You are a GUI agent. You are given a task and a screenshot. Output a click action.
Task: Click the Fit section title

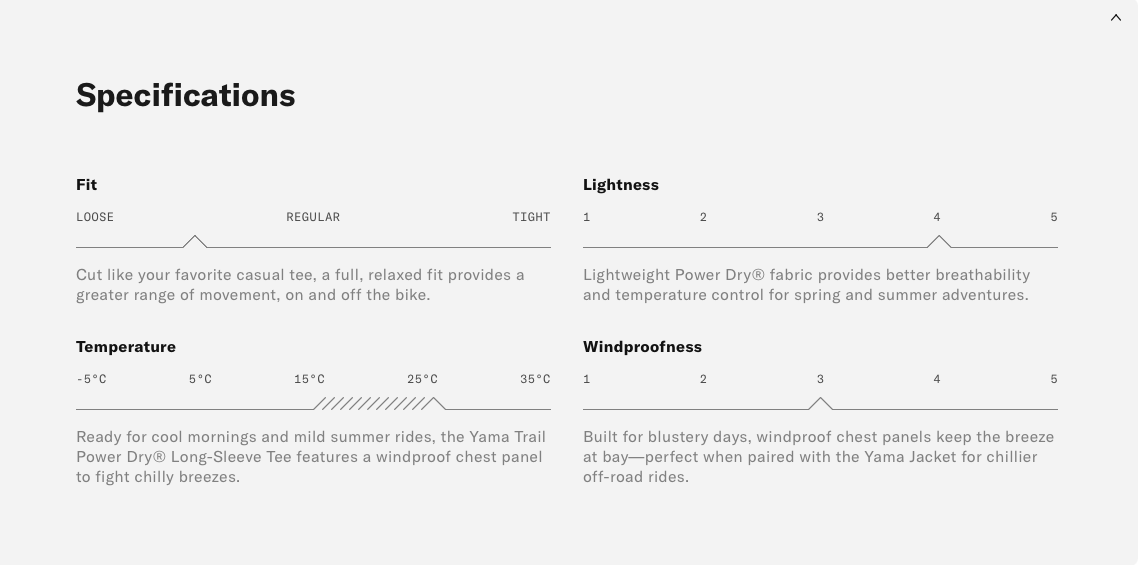coord(86,184)
